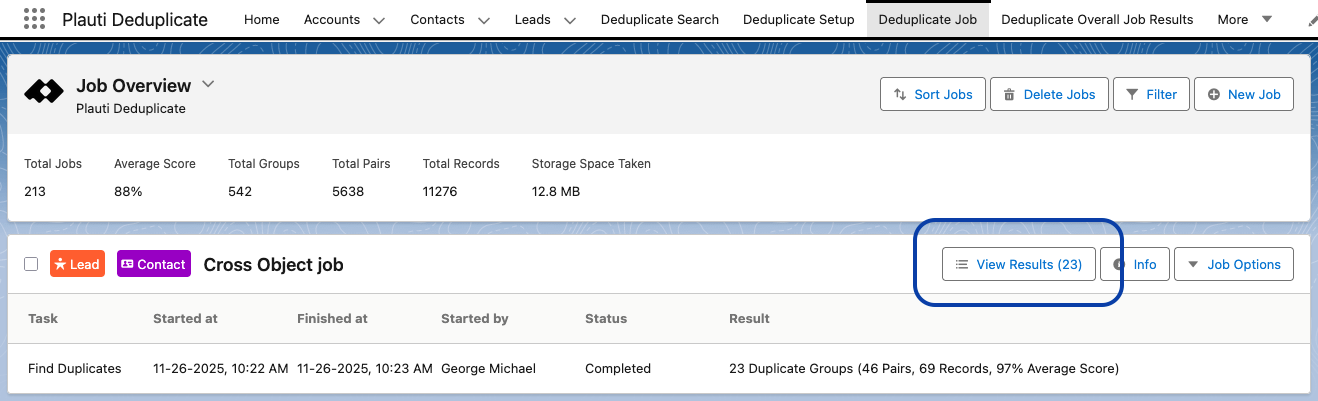The image size is (1318, 401).
Task: Click the Status column header
Action: (606, 318)
